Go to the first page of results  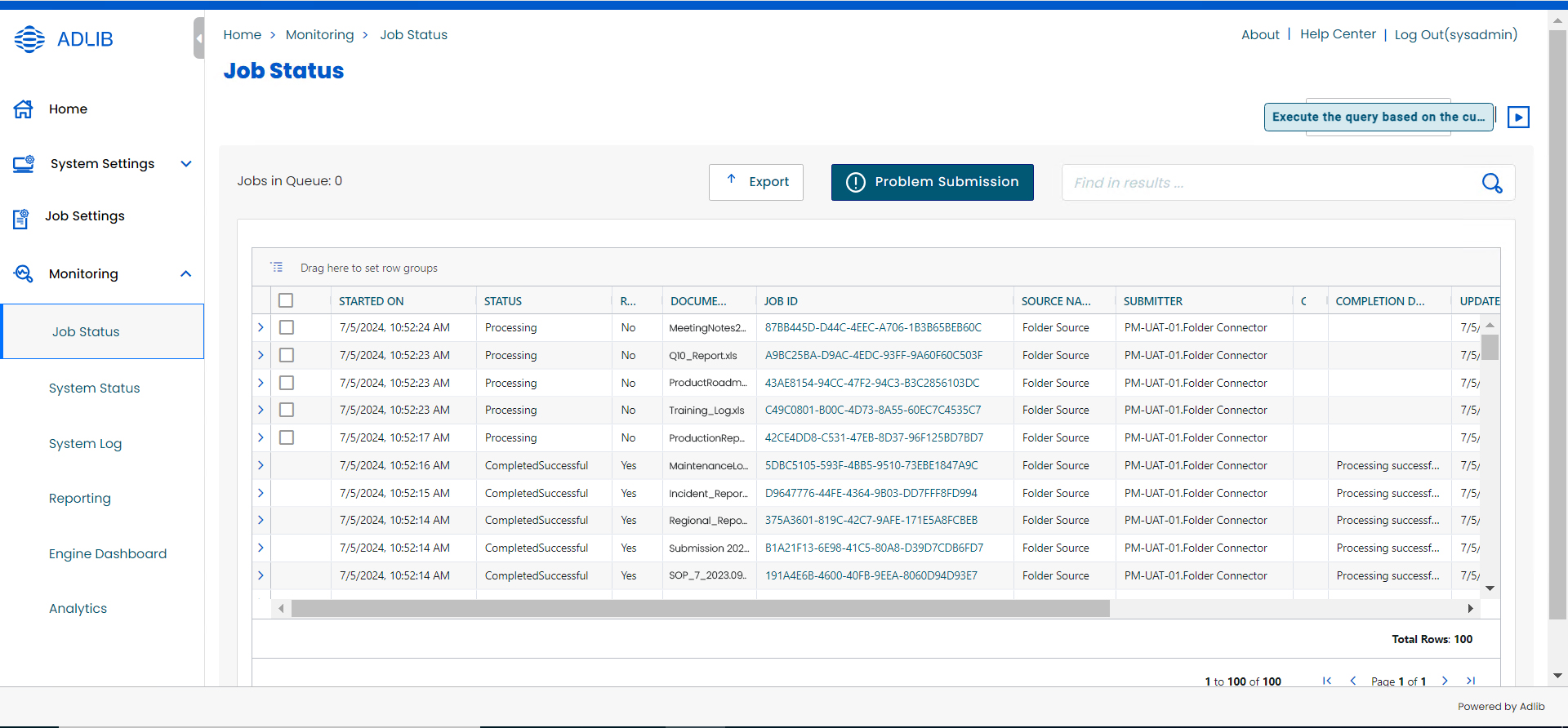tap(1327, 681)
